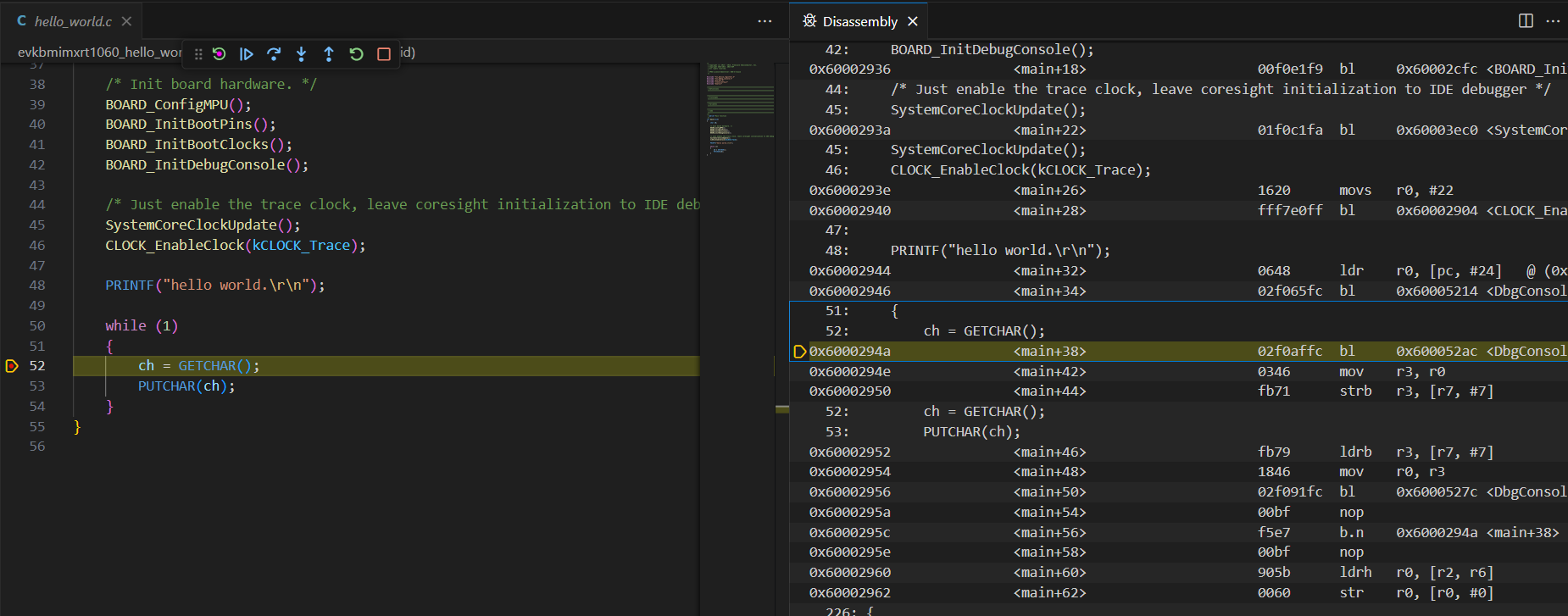This screenshot has width=1568, height=616.
Task: Click the Step Over debug icon
Action: (274, 54)
